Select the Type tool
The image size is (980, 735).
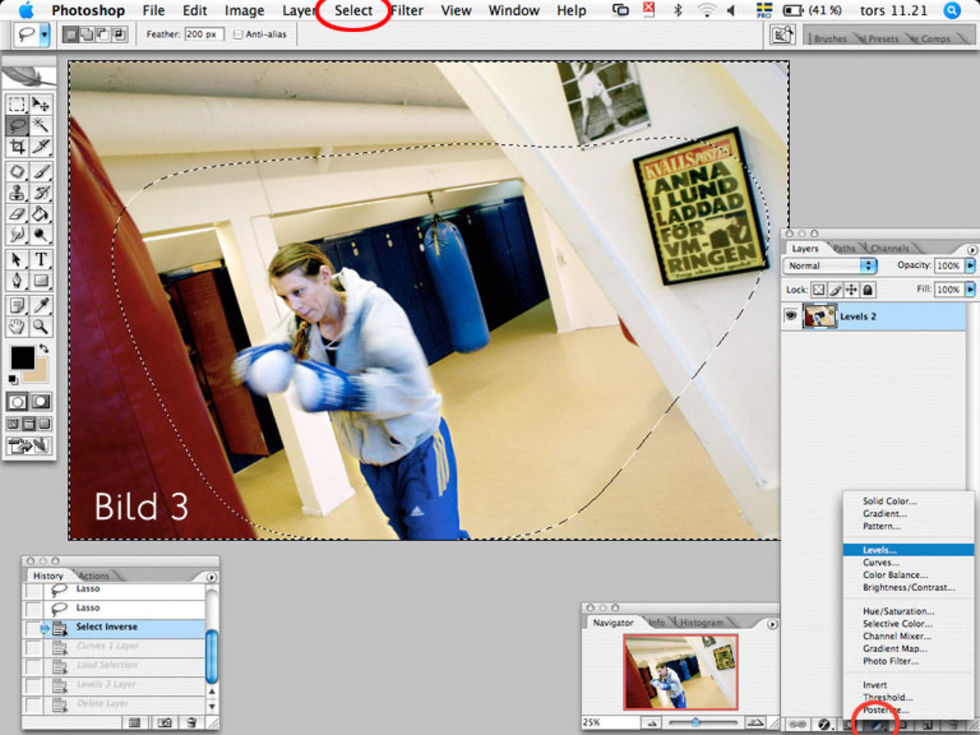41,259
